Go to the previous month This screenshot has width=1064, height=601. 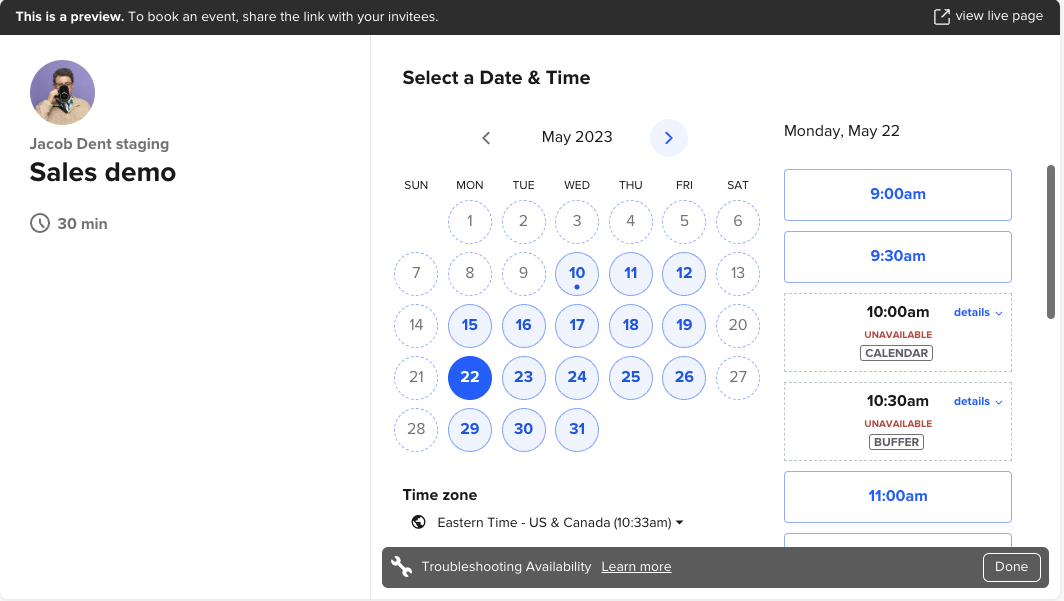[486, 138]
